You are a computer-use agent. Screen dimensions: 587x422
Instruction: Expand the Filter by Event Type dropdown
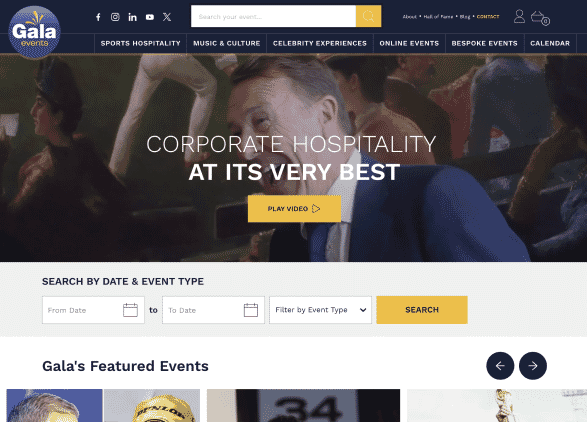(320, 310)
